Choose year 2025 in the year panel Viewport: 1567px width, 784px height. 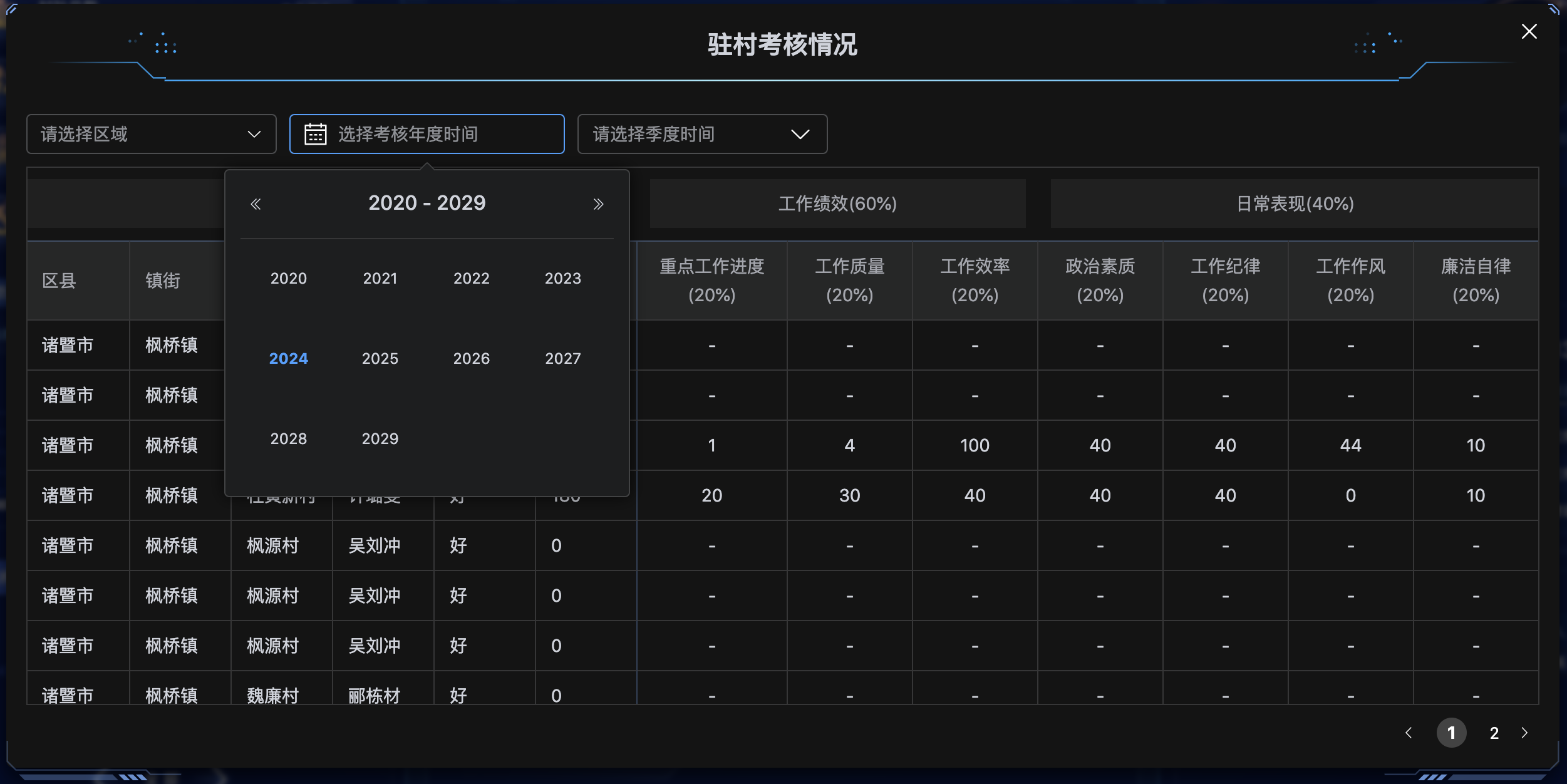click(x=380, y=358)
